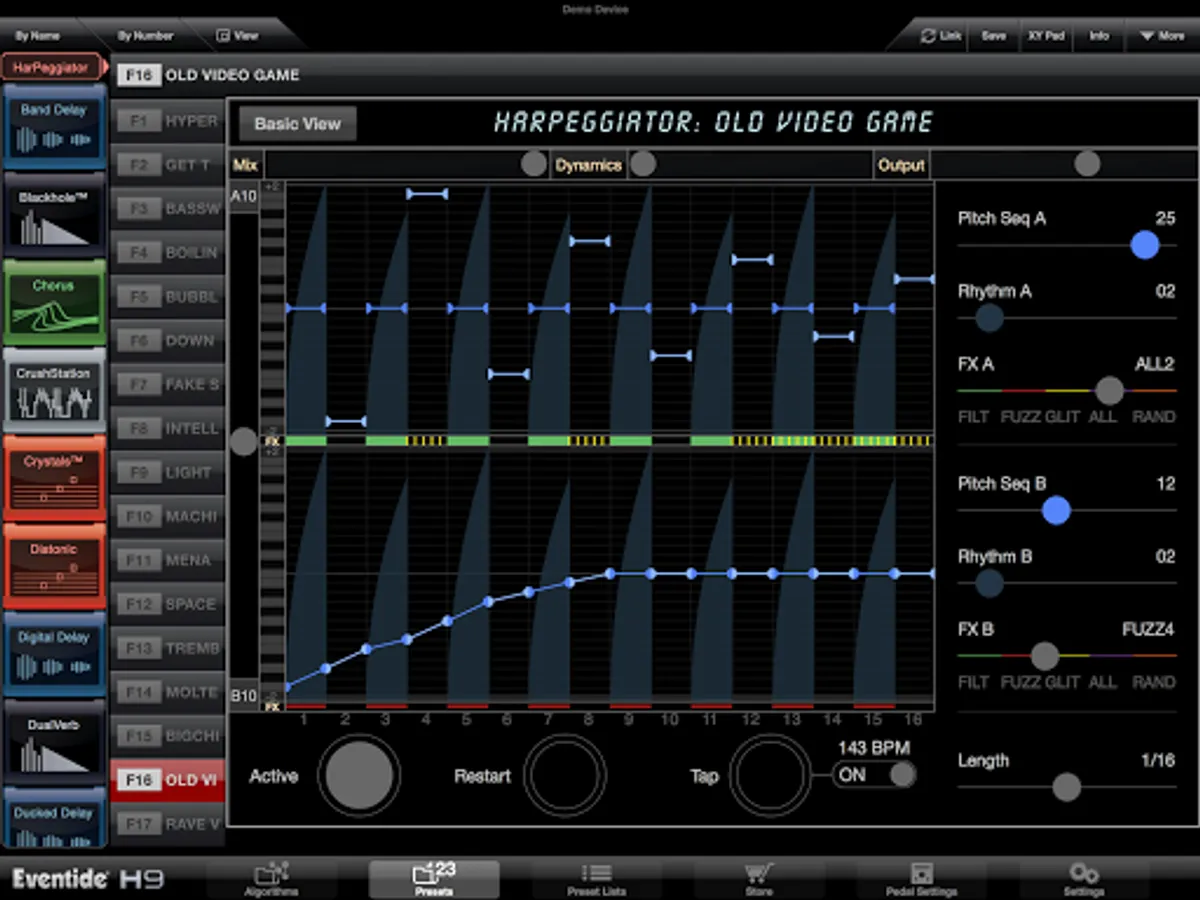The image size is (1200, 900).
Task: Select preset F6 DOWN
Action: (168, 341)
